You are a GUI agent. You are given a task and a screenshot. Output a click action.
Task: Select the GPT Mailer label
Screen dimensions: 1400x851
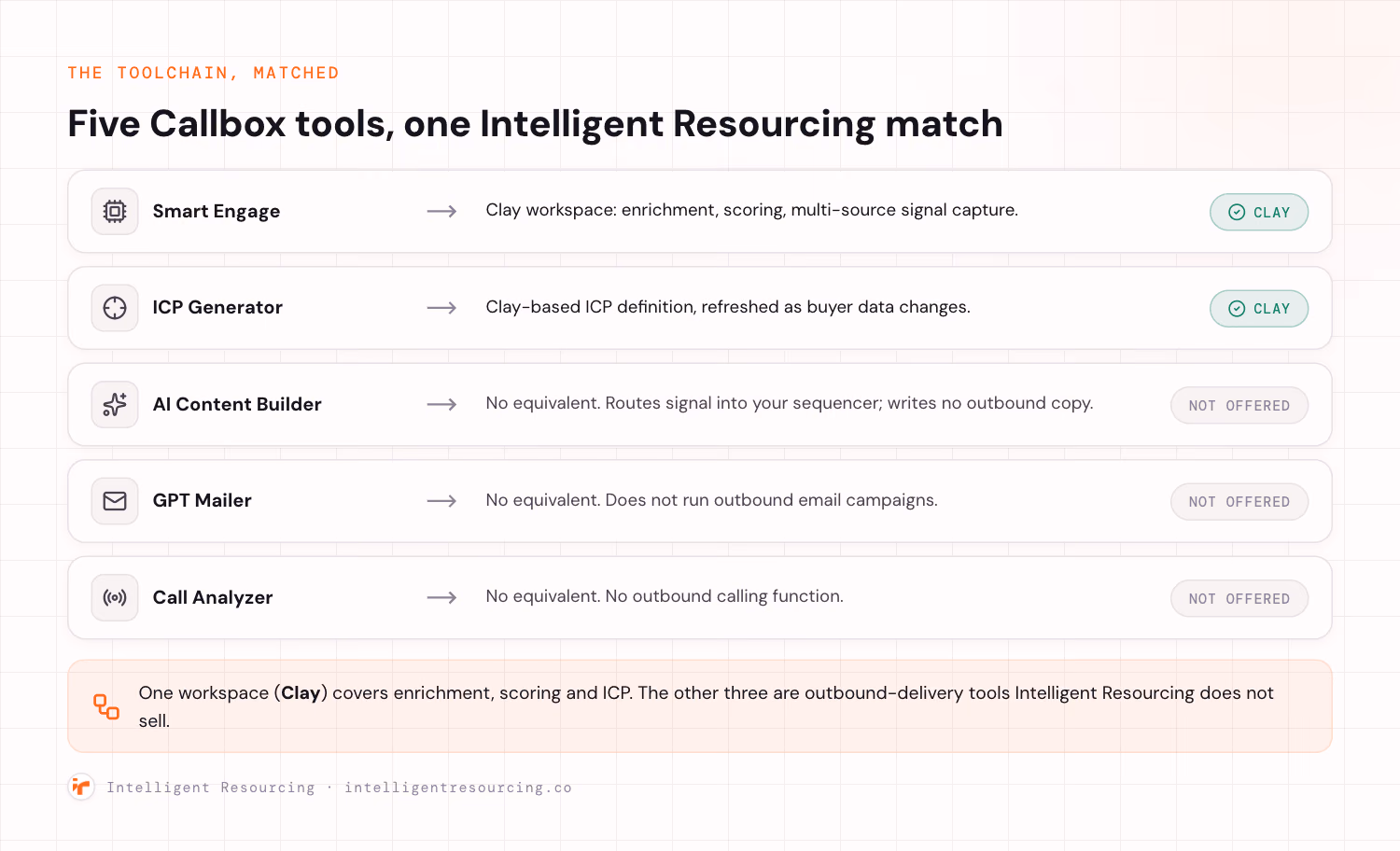tap(203, 501)
